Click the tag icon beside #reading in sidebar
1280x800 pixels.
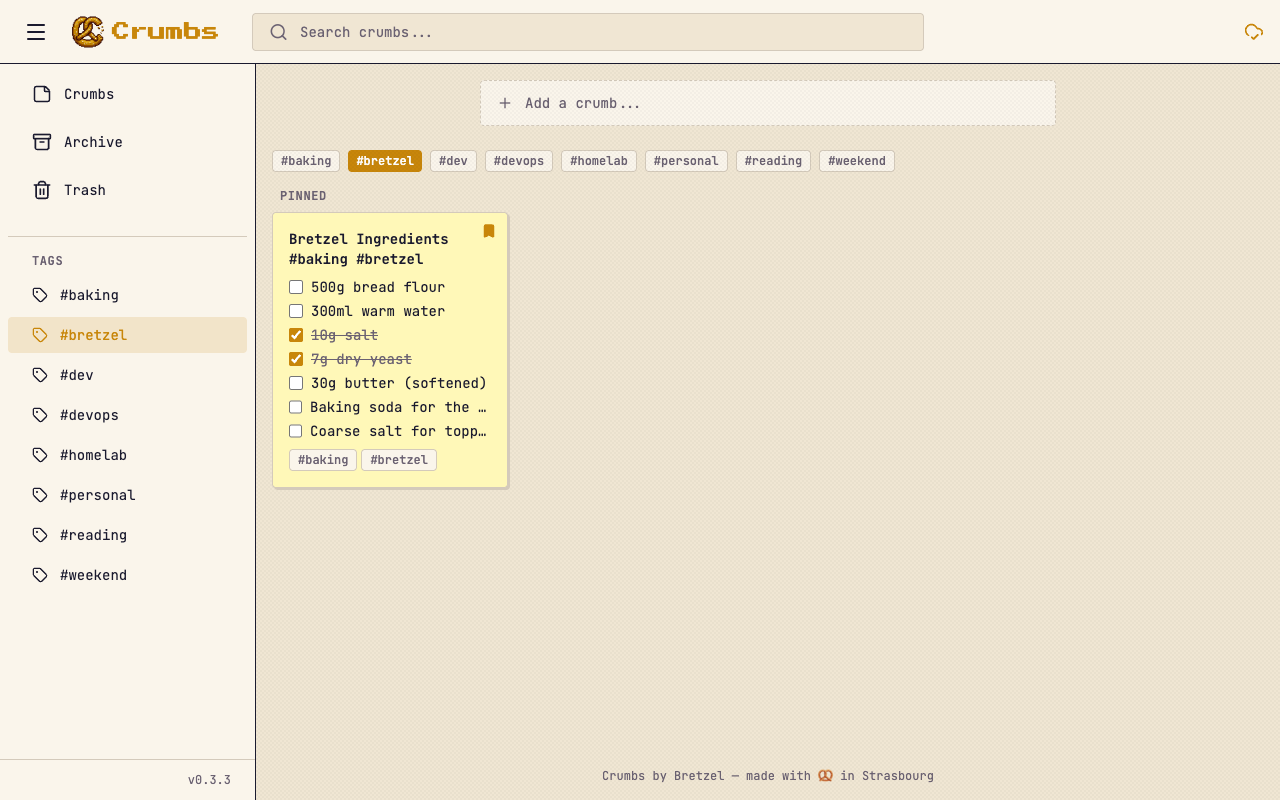pyautogui.click(x=40, y=535)
